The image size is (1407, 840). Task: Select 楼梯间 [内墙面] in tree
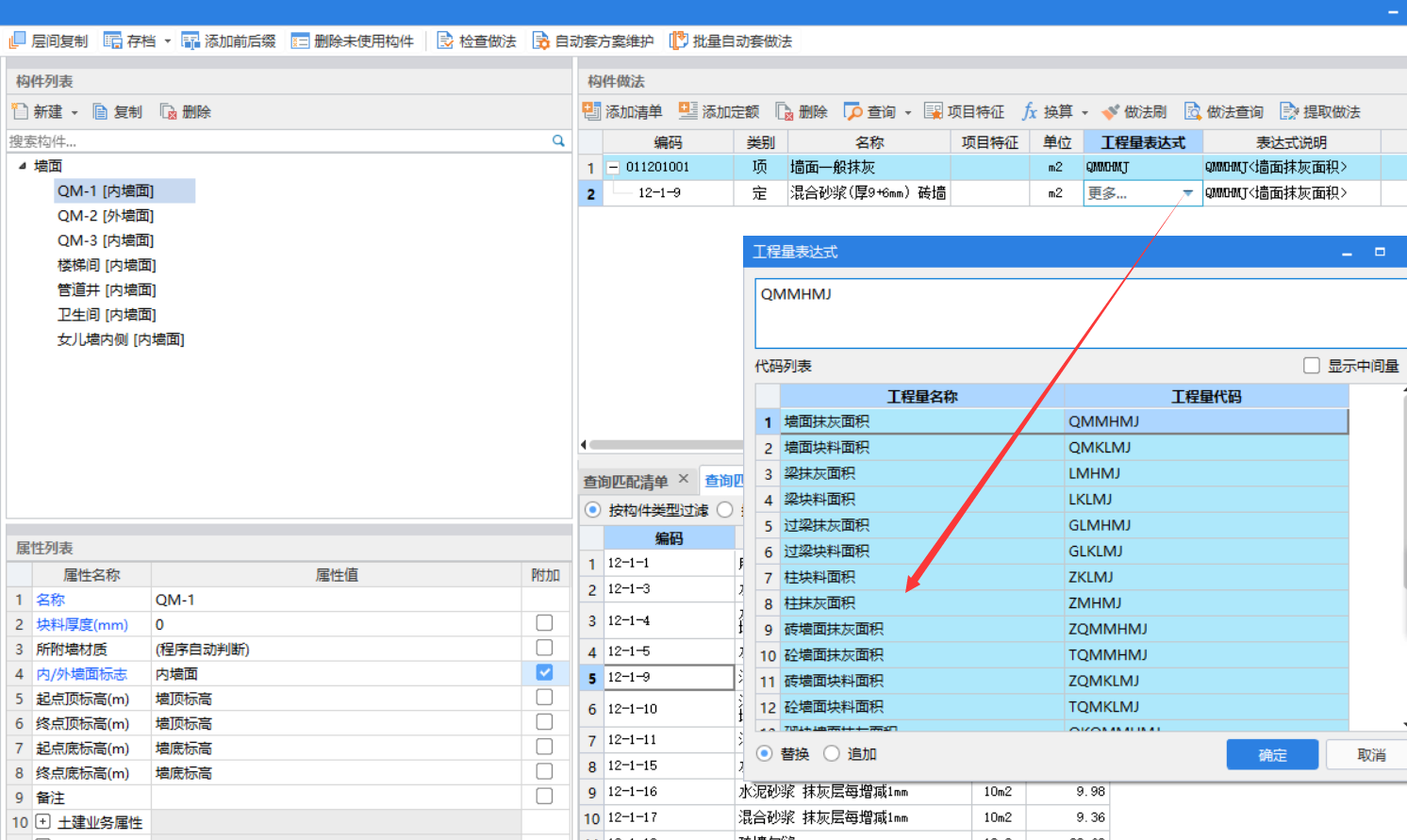(107, 265)
